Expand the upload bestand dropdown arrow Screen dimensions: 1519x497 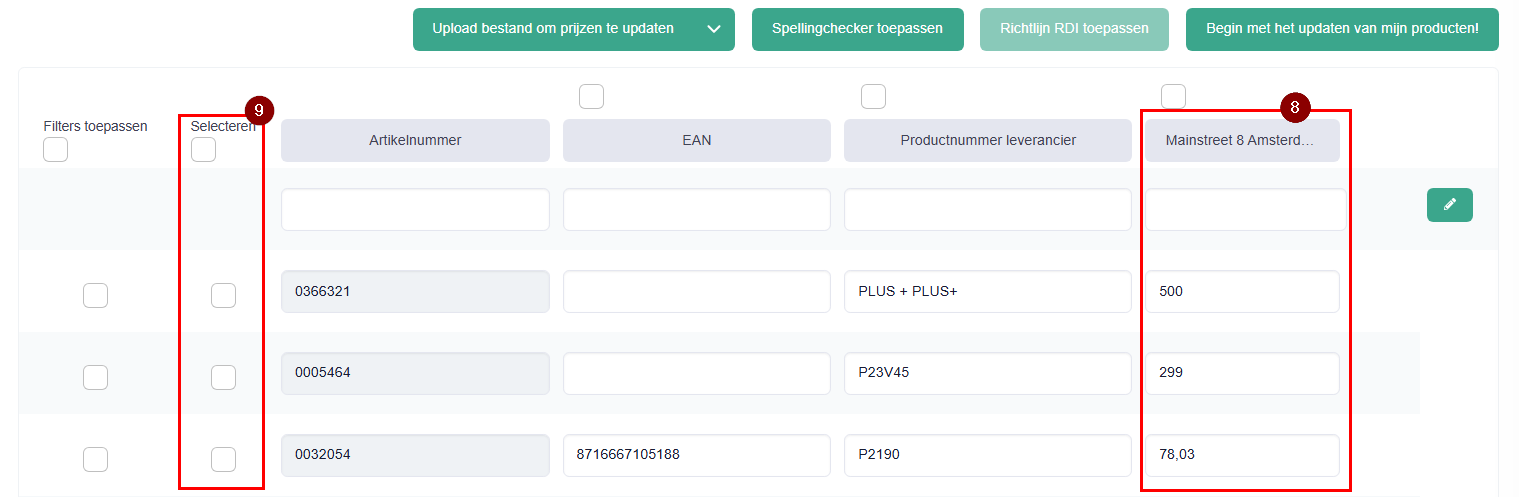(x=713, y=29)
